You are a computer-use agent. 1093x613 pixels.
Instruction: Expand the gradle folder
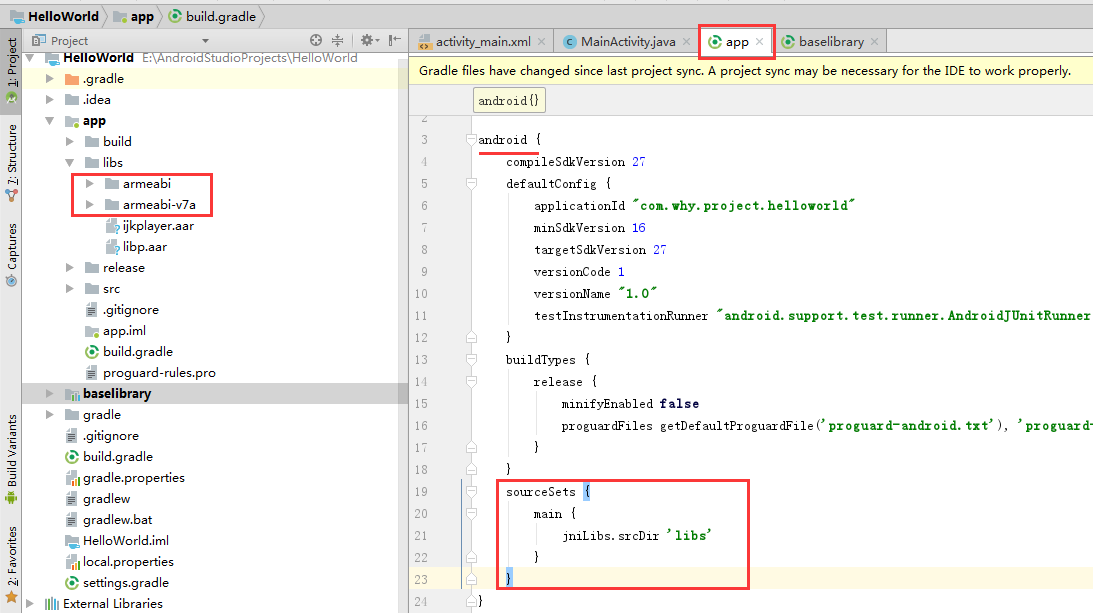coord(49,414)
